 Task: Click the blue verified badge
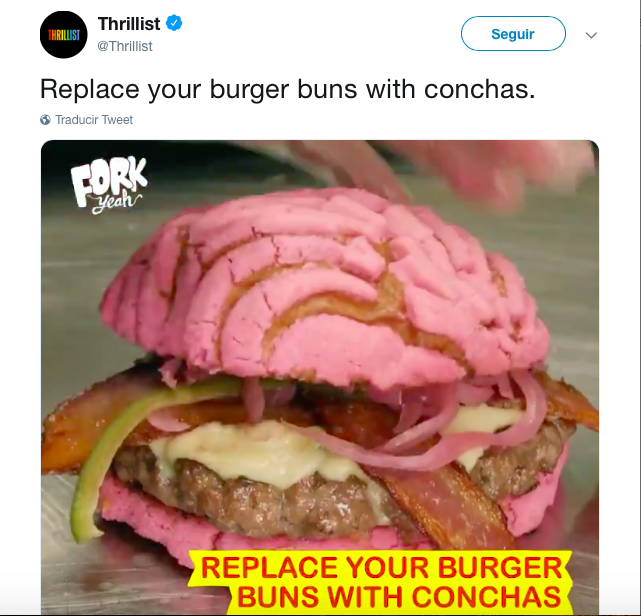[x=174, y=23]
